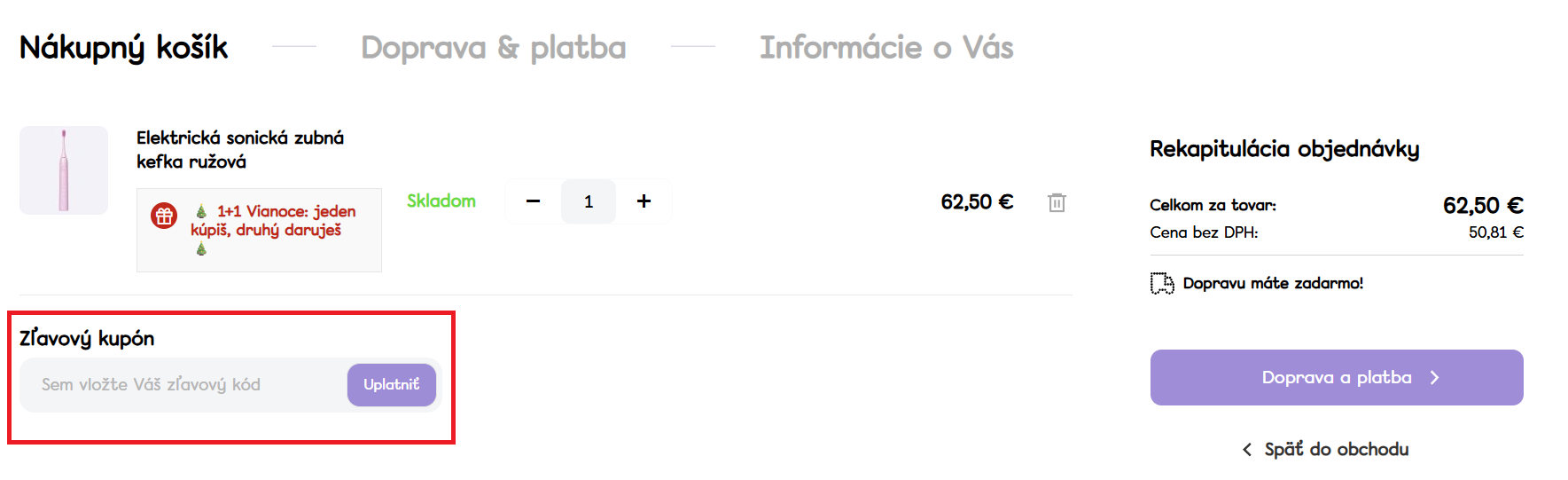Screen dimensions: 1568x480
Task: Click the Dopravu máte zadarmo notice text
Action: point(1272,283)
